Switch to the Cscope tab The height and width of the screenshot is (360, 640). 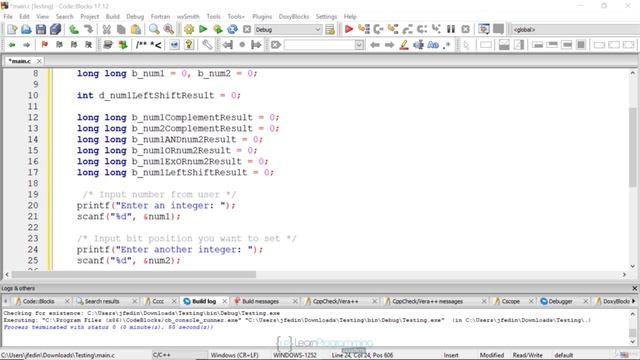tap(510, 301)
